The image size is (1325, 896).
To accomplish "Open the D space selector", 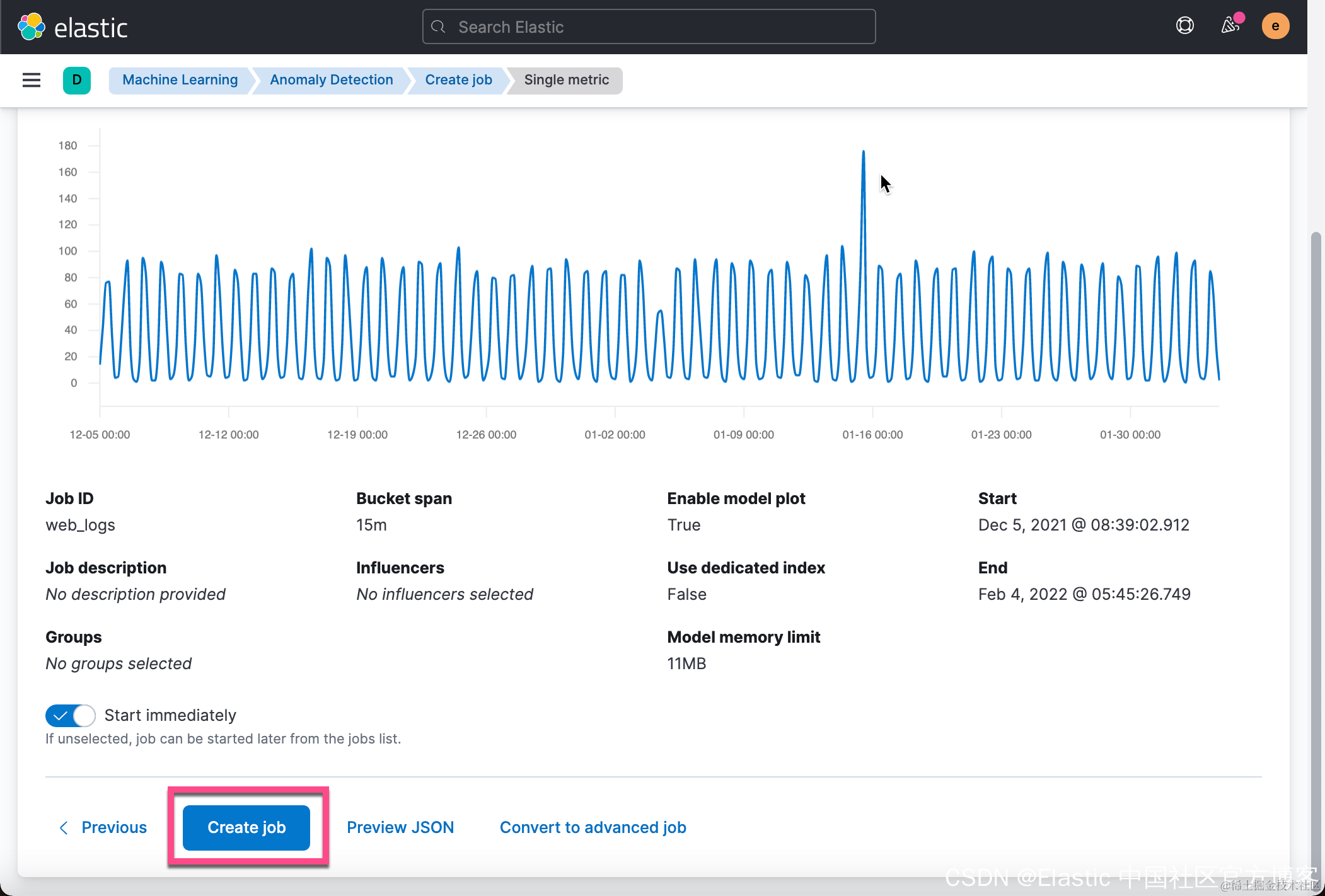I will click(77, 80).
